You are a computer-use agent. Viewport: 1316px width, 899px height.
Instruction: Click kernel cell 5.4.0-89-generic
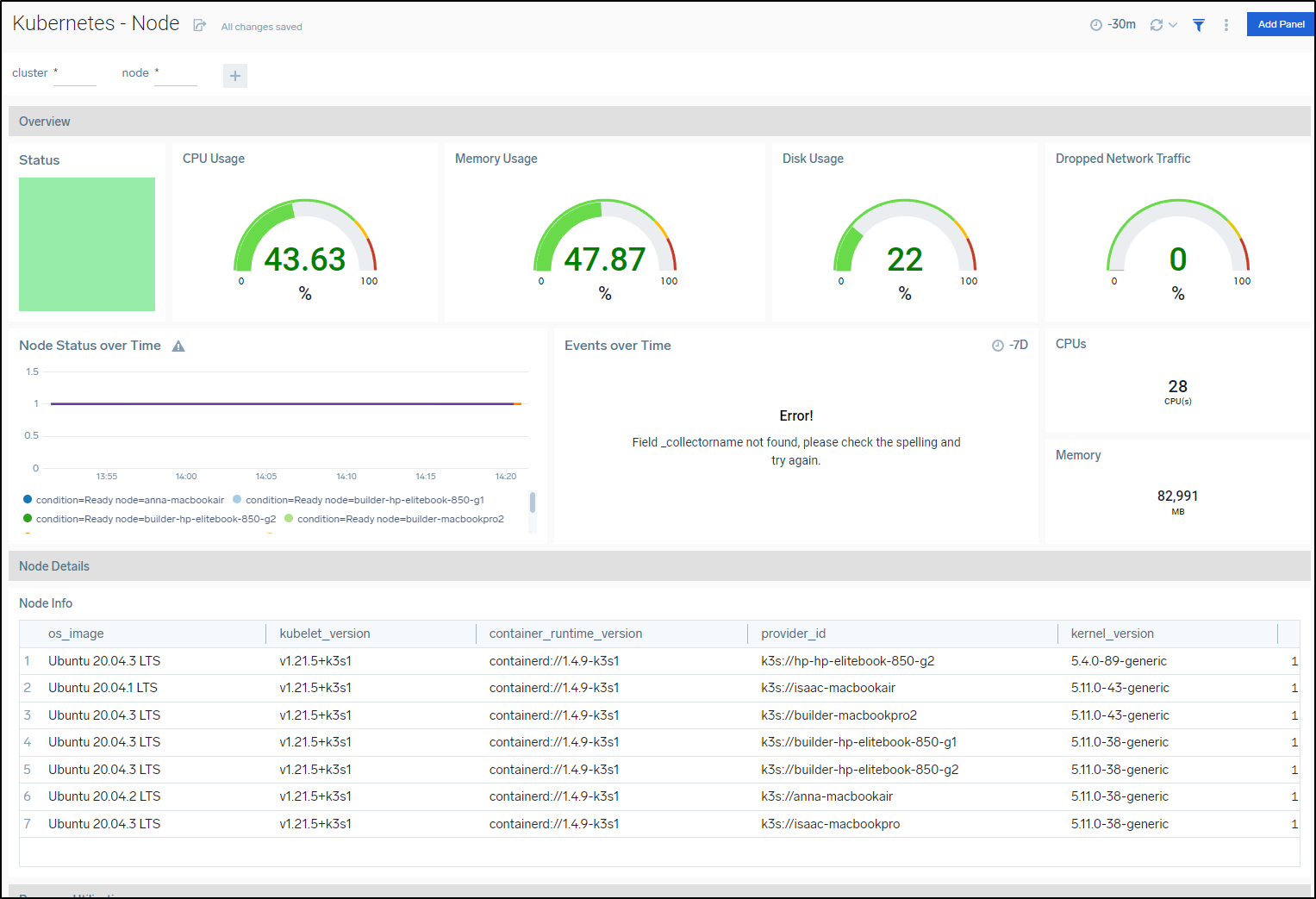click(x=1119, y=661)
